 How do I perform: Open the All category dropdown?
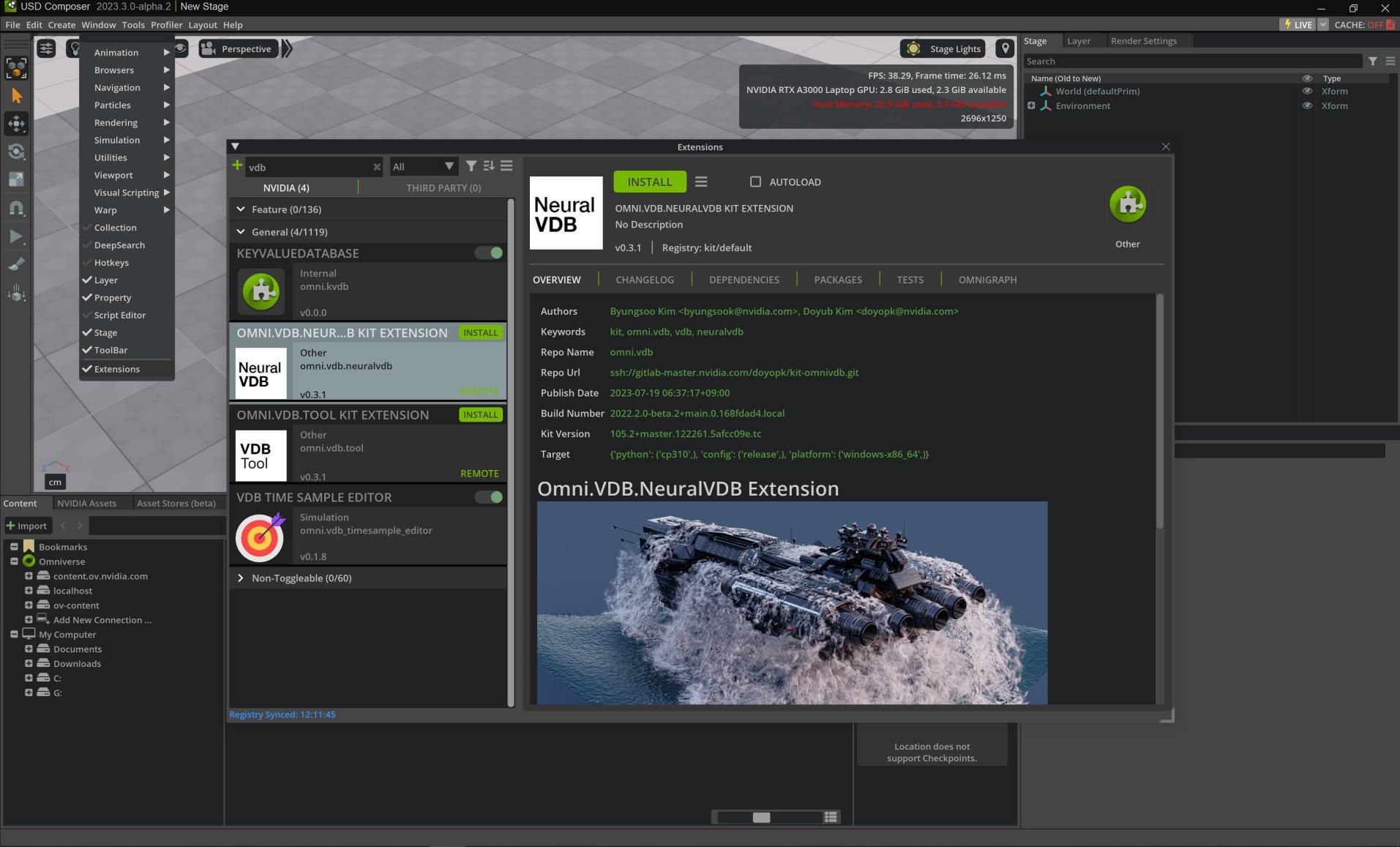coord(424,167)
